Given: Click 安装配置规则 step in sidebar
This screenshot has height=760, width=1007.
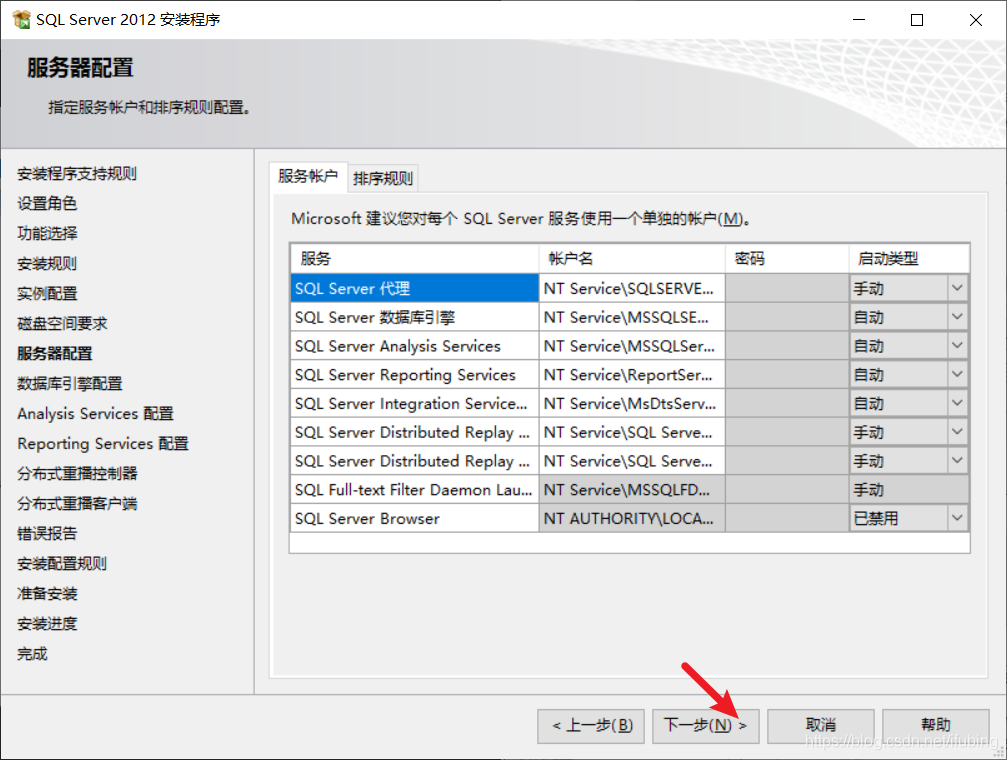Looking at the screenshot, I should (x=62, y=563).
